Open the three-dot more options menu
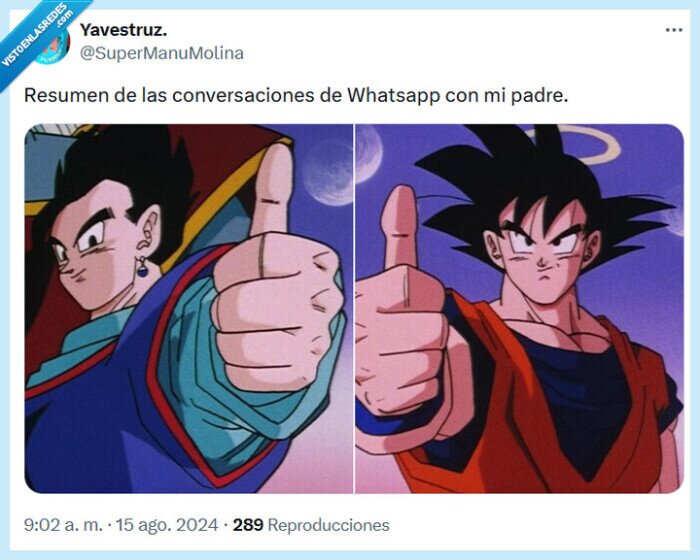700x560 pixels. (674, 30)
